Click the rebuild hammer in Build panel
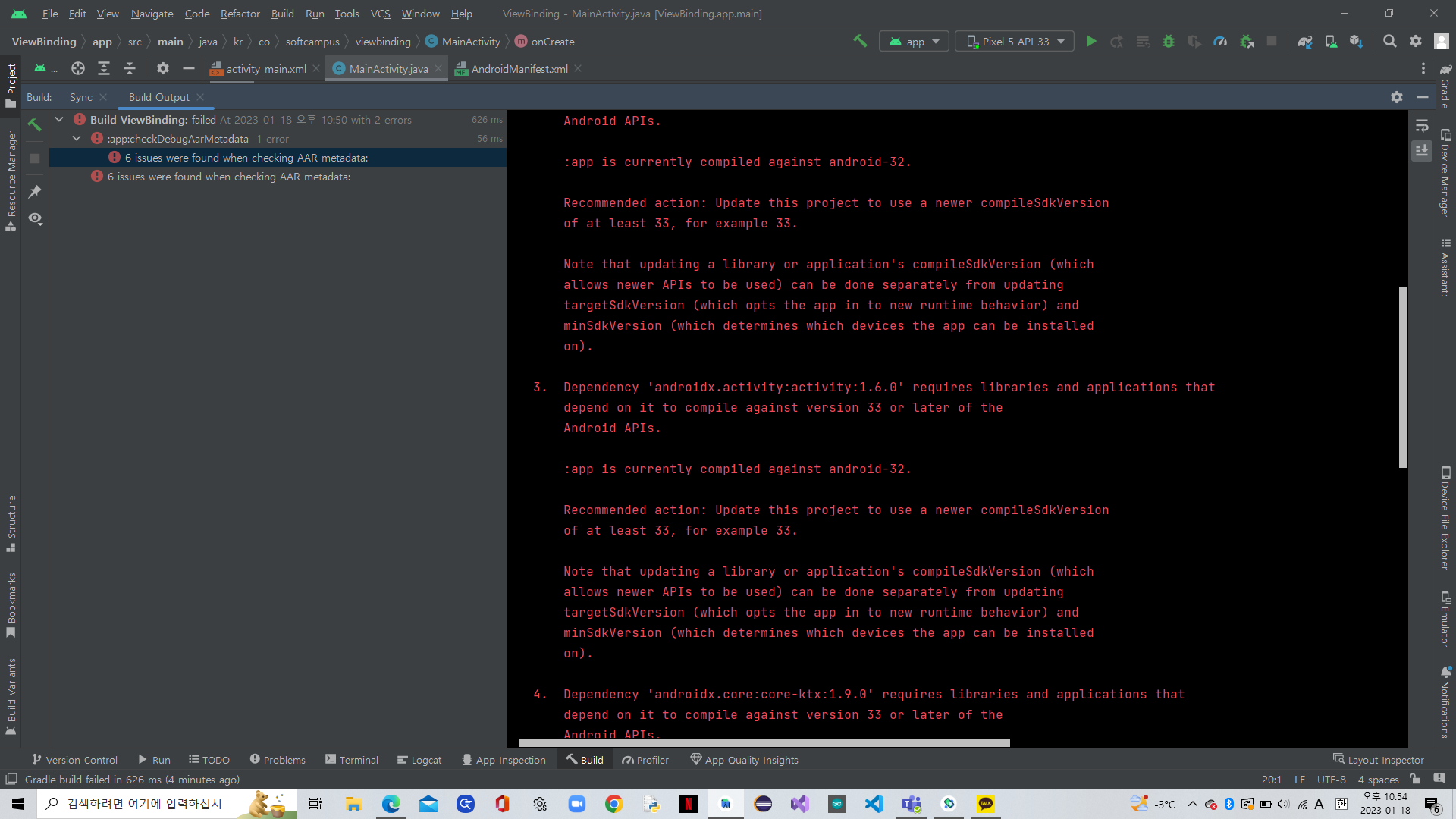This screenshot has width=1456, height=819. (35, 124)
